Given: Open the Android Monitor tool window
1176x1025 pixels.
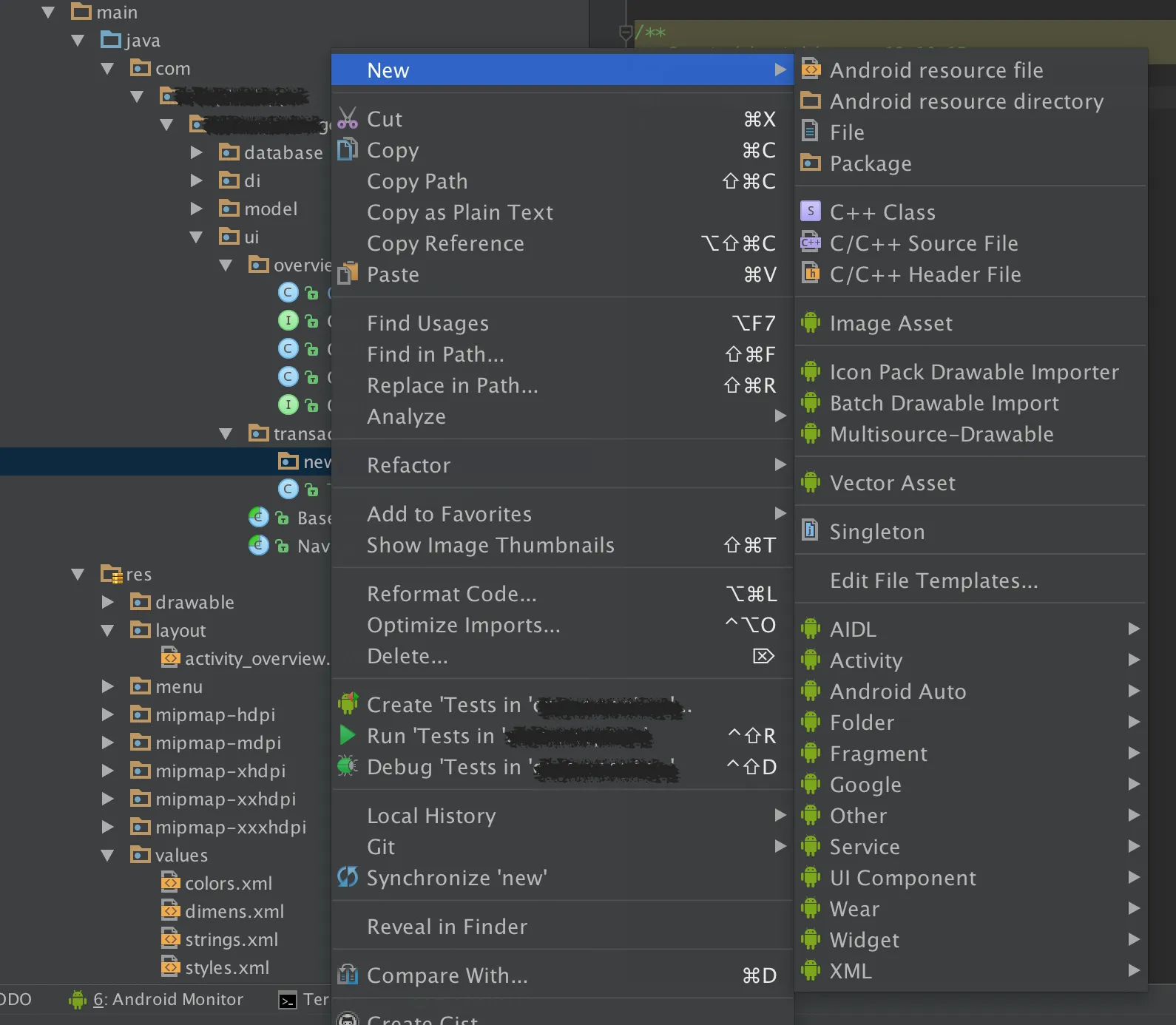Looking at the screenshot, I should tap(156, 1000).
